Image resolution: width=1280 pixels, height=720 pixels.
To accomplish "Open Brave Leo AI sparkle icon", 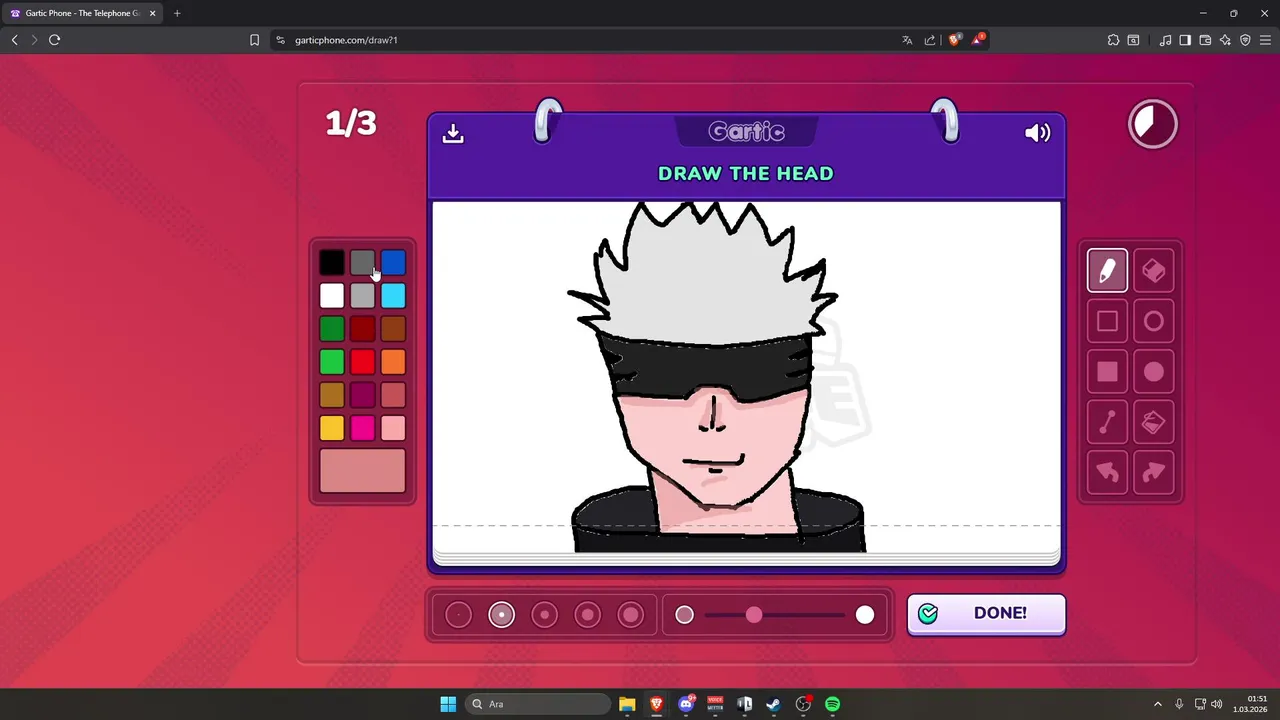I will [x=1225, y=40].
